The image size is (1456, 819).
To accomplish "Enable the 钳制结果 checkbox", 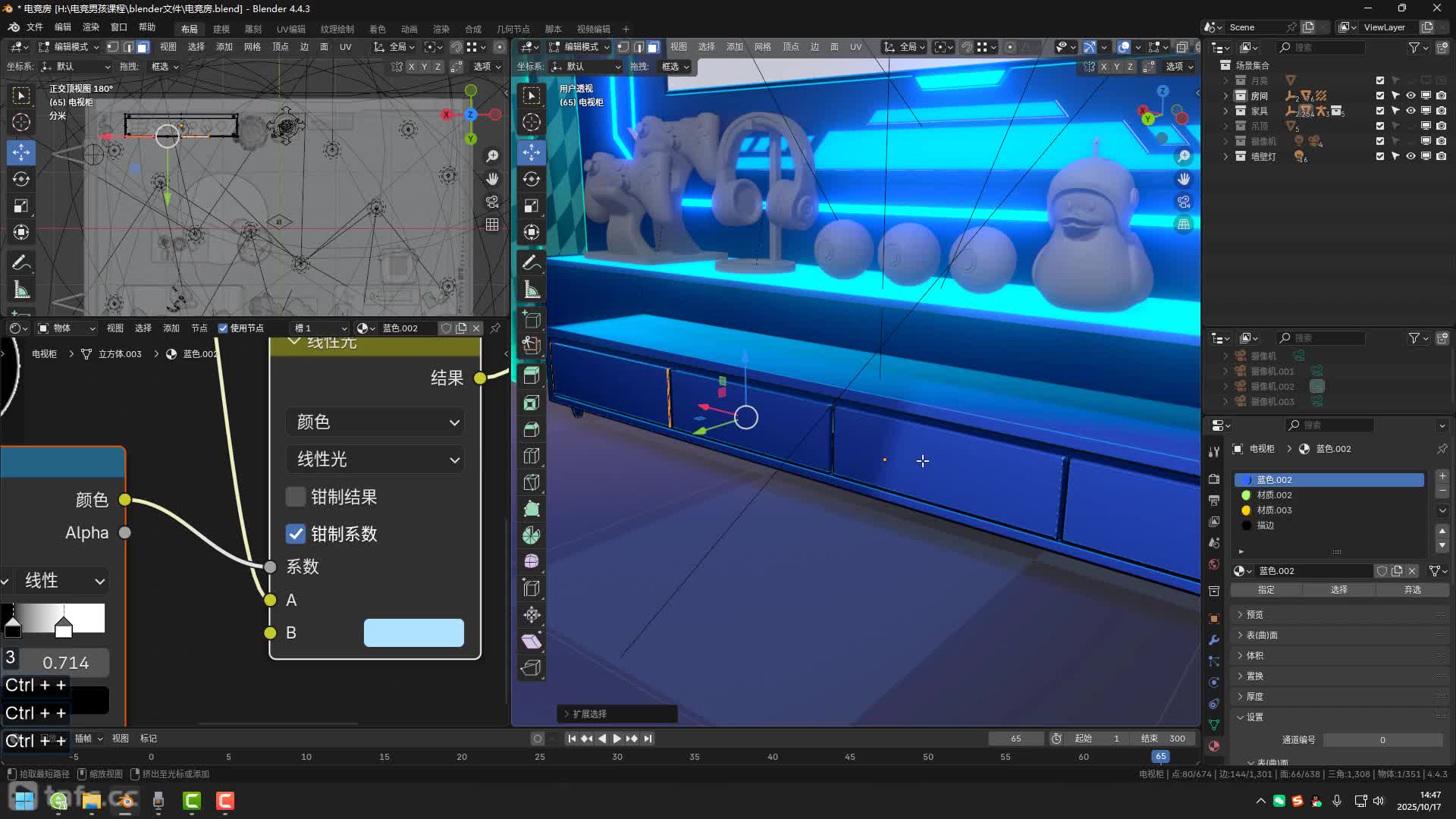I will click(295, 497).
